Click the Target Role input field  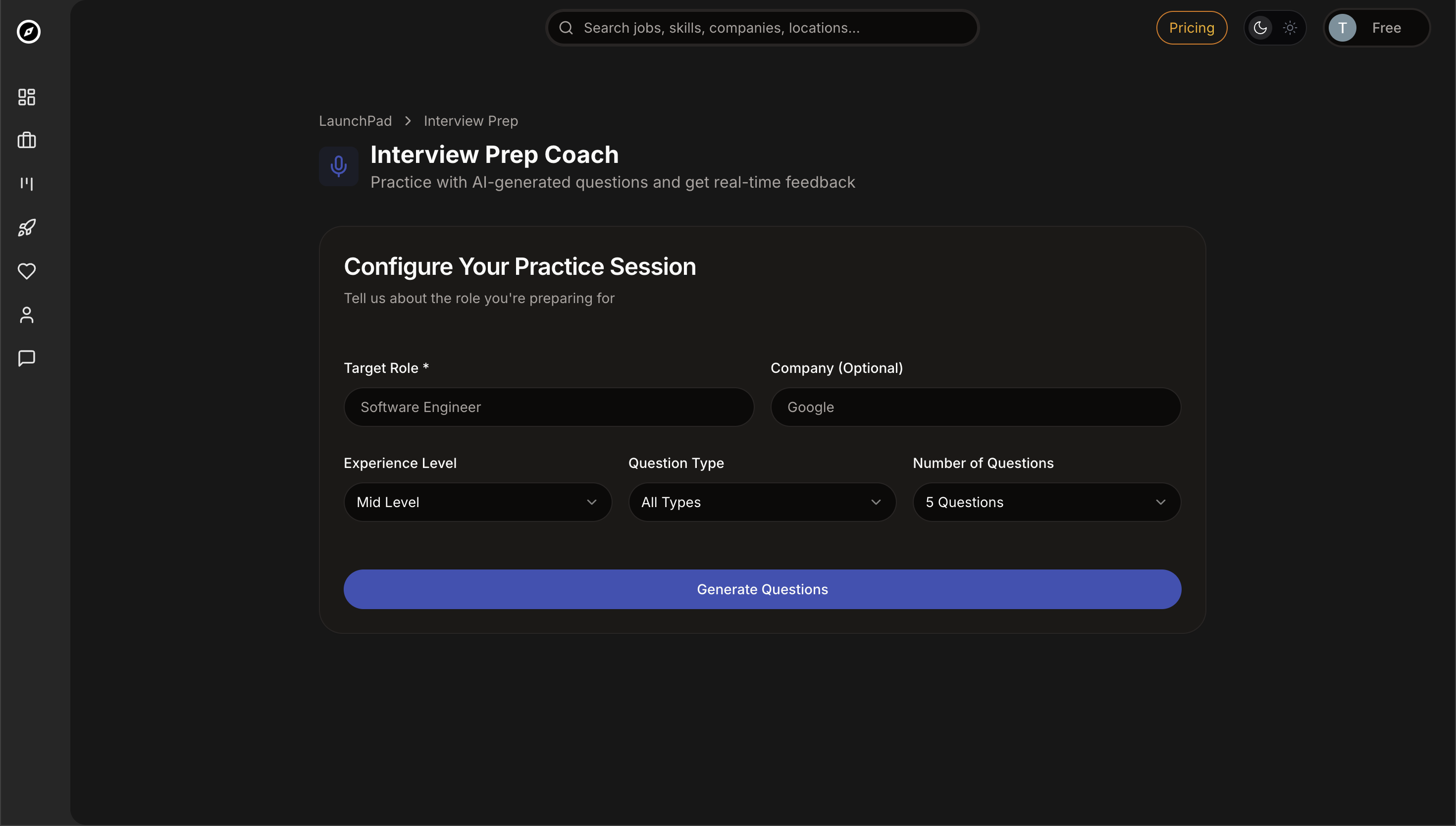pyautogui.click(x=548, y=407)
